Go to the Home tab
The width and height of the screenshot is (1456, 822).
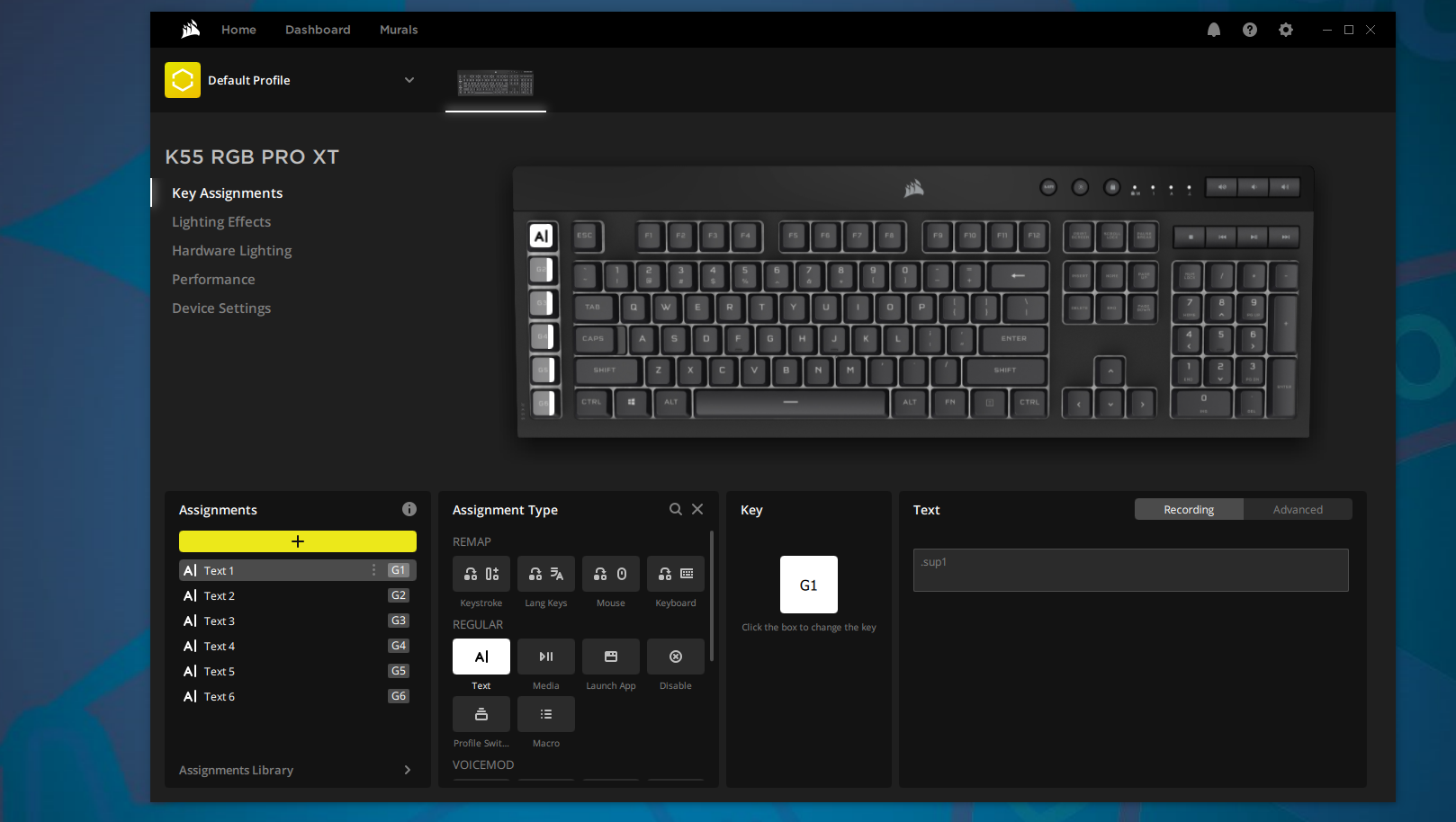(x=238, y=30)
